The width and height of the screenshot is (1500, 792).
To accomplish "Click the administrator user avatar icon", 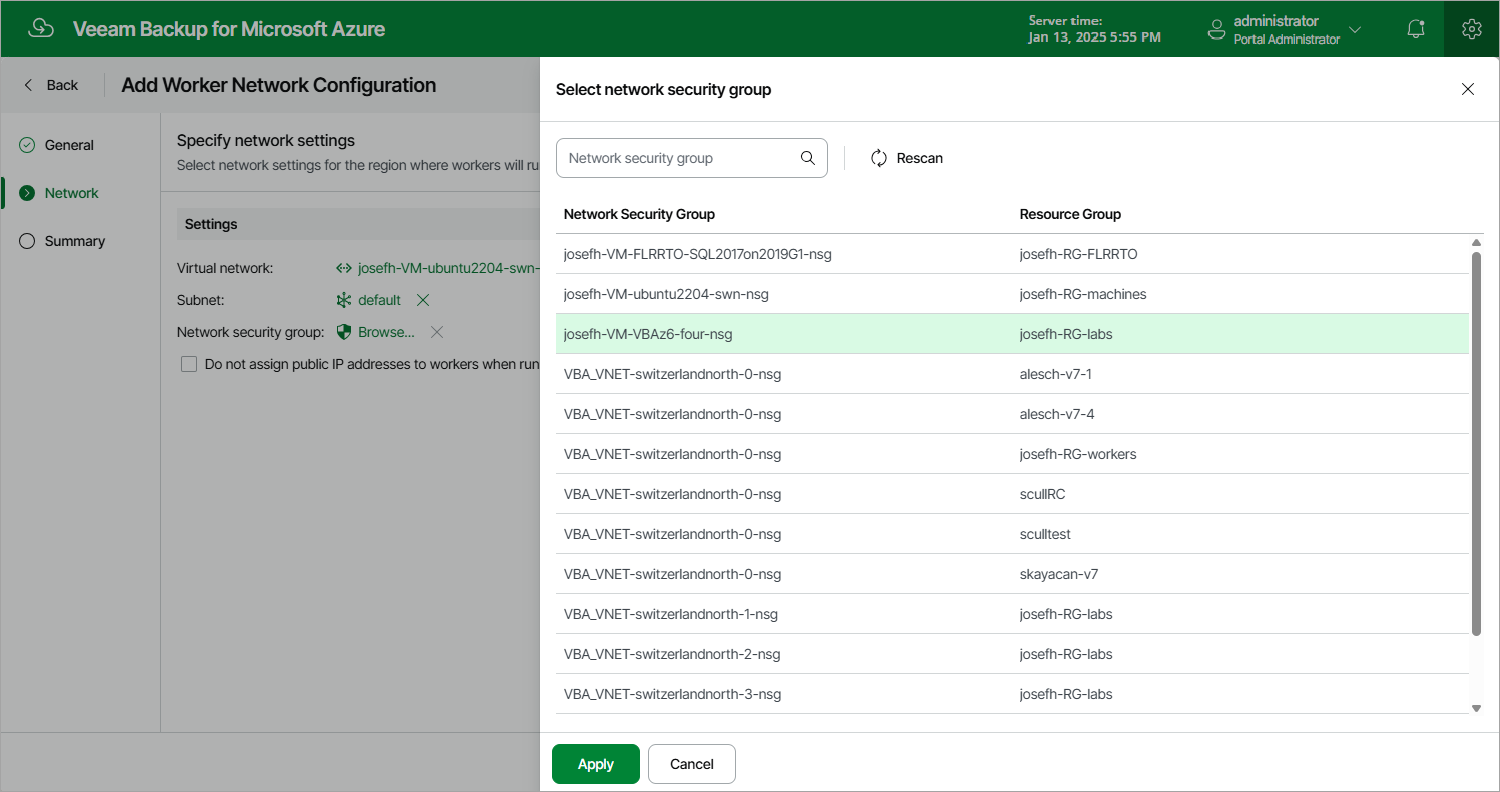I will [1216, 29].
